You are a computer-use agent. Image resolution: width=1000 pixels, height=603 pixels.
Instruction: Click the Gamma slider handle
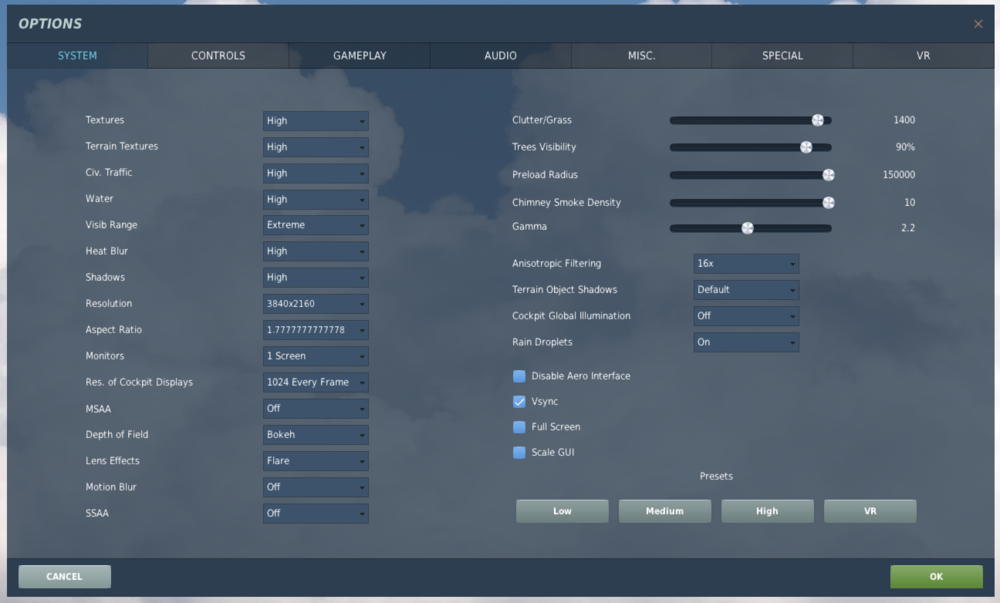(750, 227)
